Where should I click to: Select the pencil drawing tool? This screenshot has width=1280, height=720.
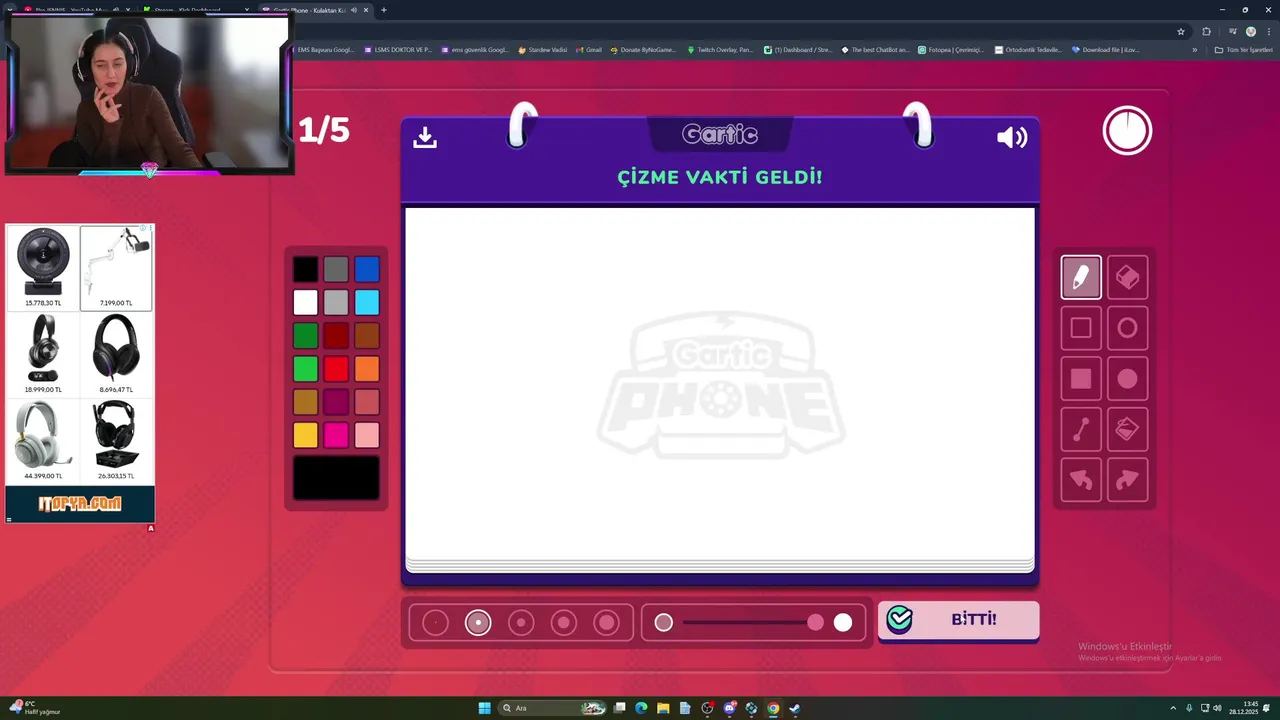pos(1080,277)
